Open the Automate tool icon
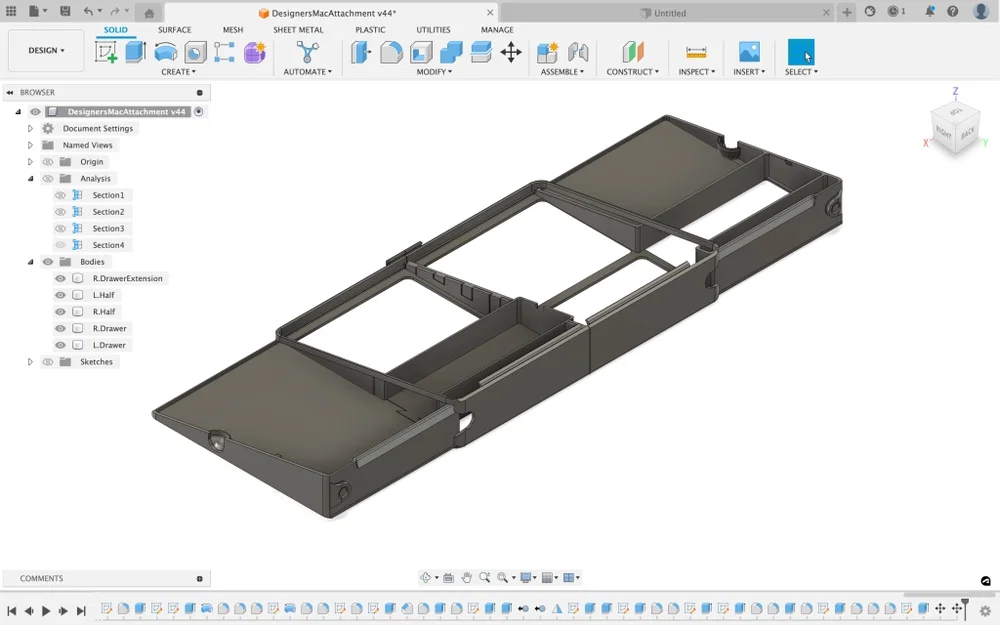This screenshot has height=625, width=1000. (x=307, y=52)
